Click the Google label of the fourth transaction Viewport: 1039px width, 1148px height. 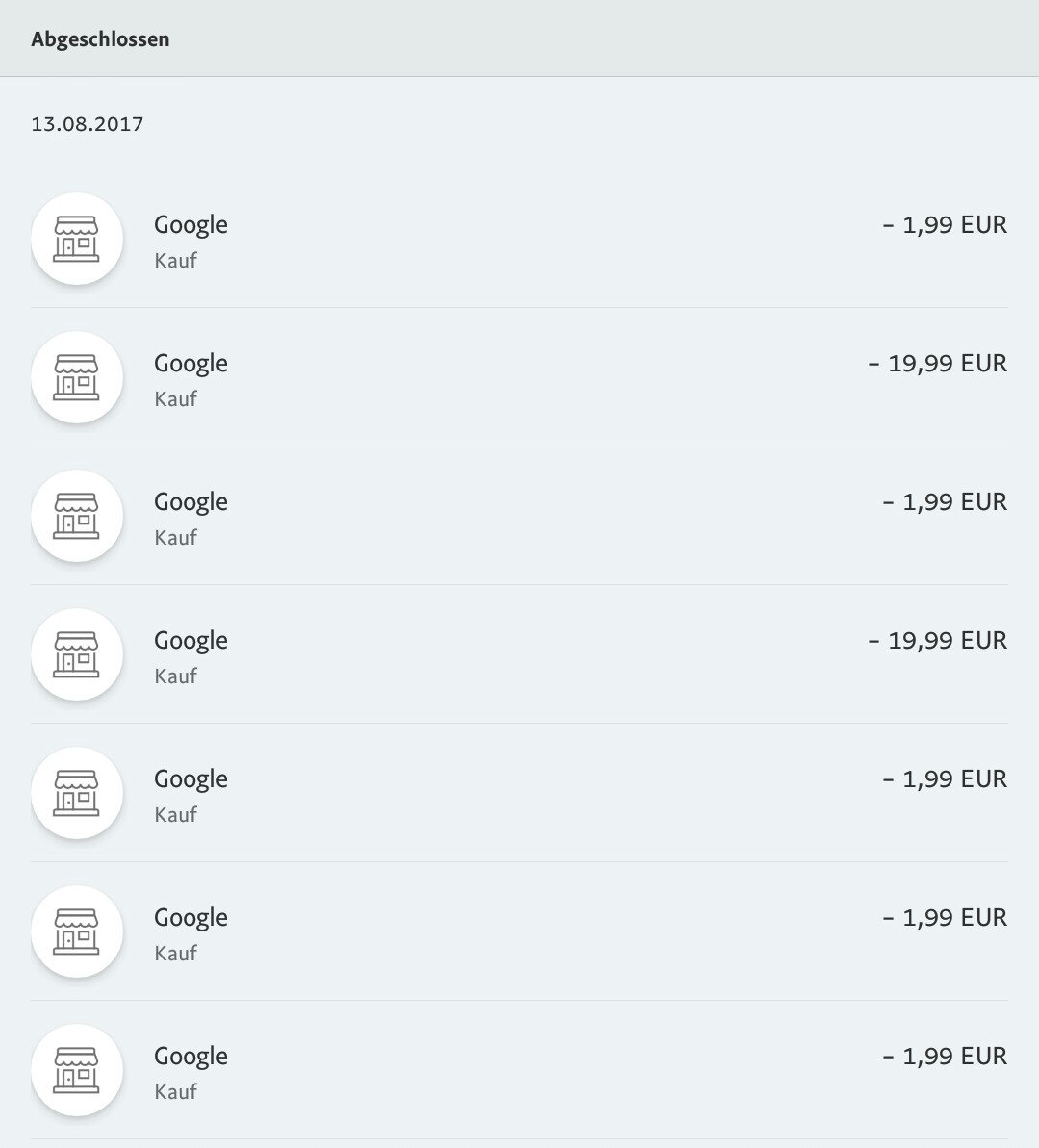(x=190, y=641)
